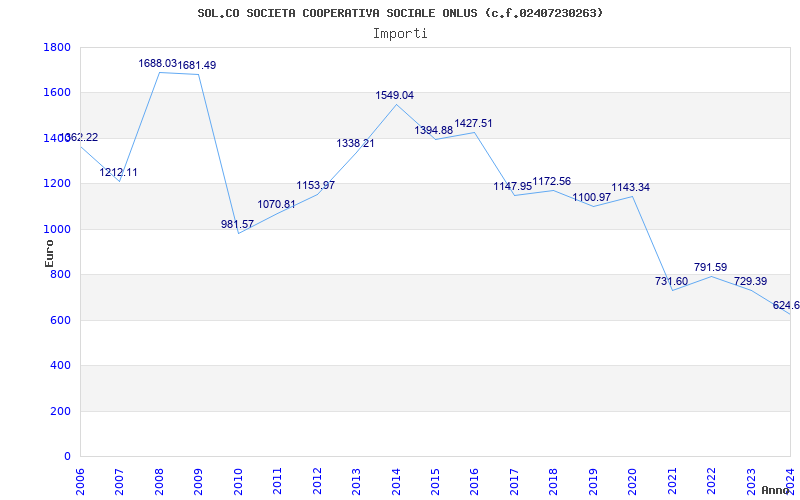Click x-axis year 2012
This screenshot has width=800, height=500.
pyautogui.click(x=317, y=481)
